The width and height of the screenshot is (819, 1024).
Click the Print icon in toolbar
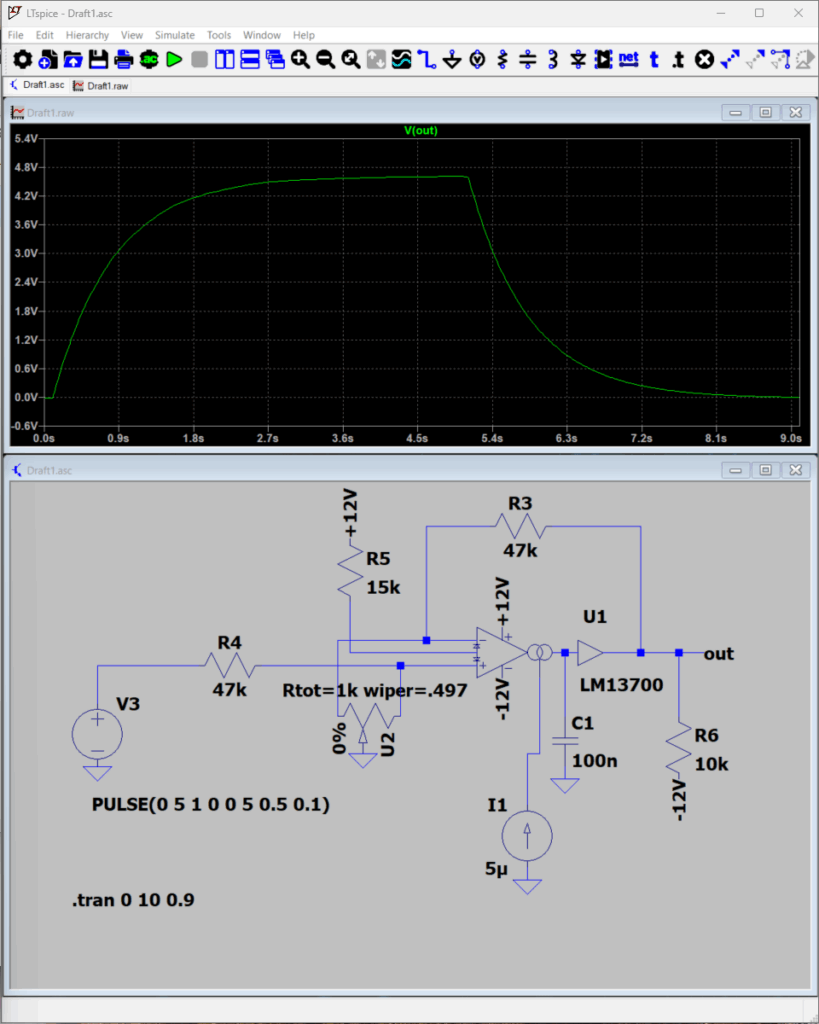click(124, 60)
